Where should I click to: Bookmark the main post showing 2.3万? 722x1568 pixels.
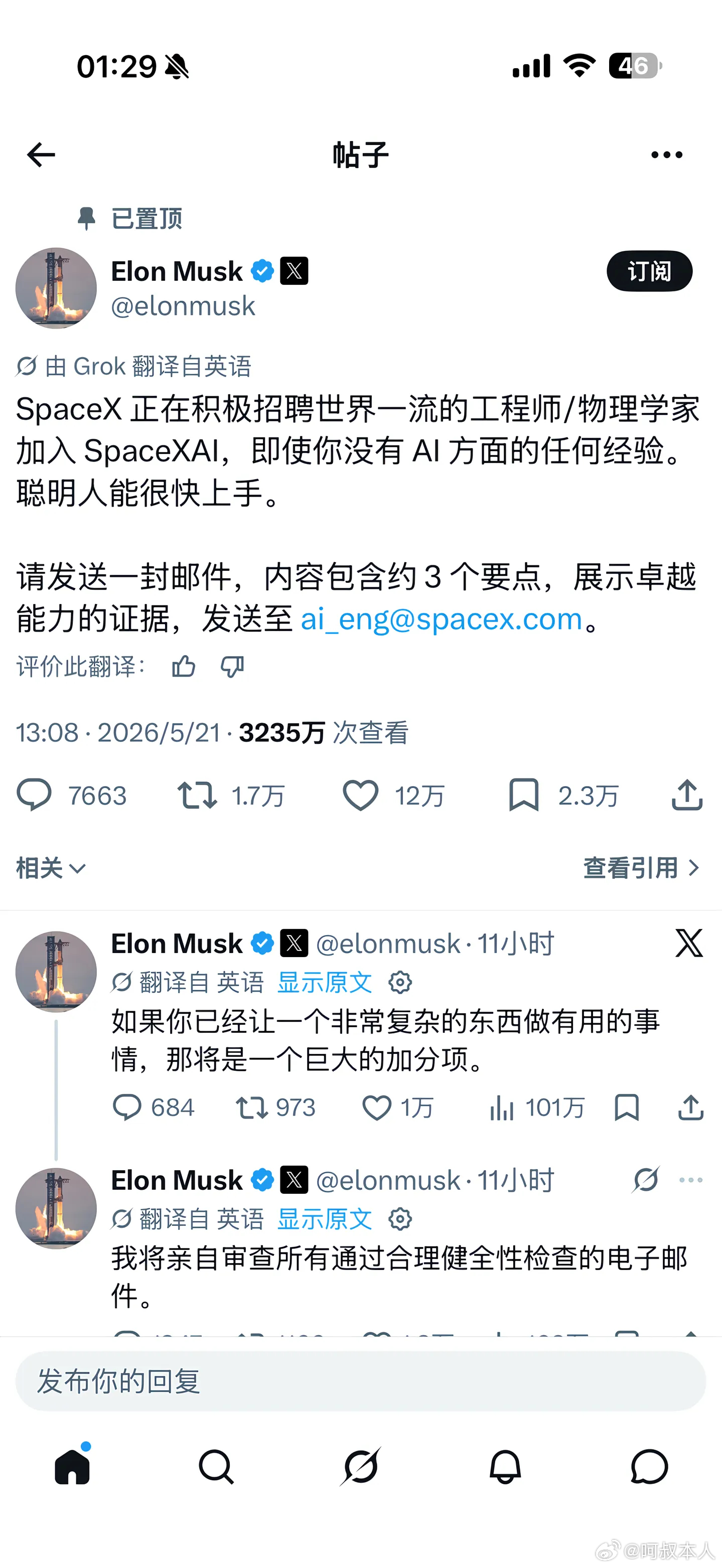click(523, 795)
